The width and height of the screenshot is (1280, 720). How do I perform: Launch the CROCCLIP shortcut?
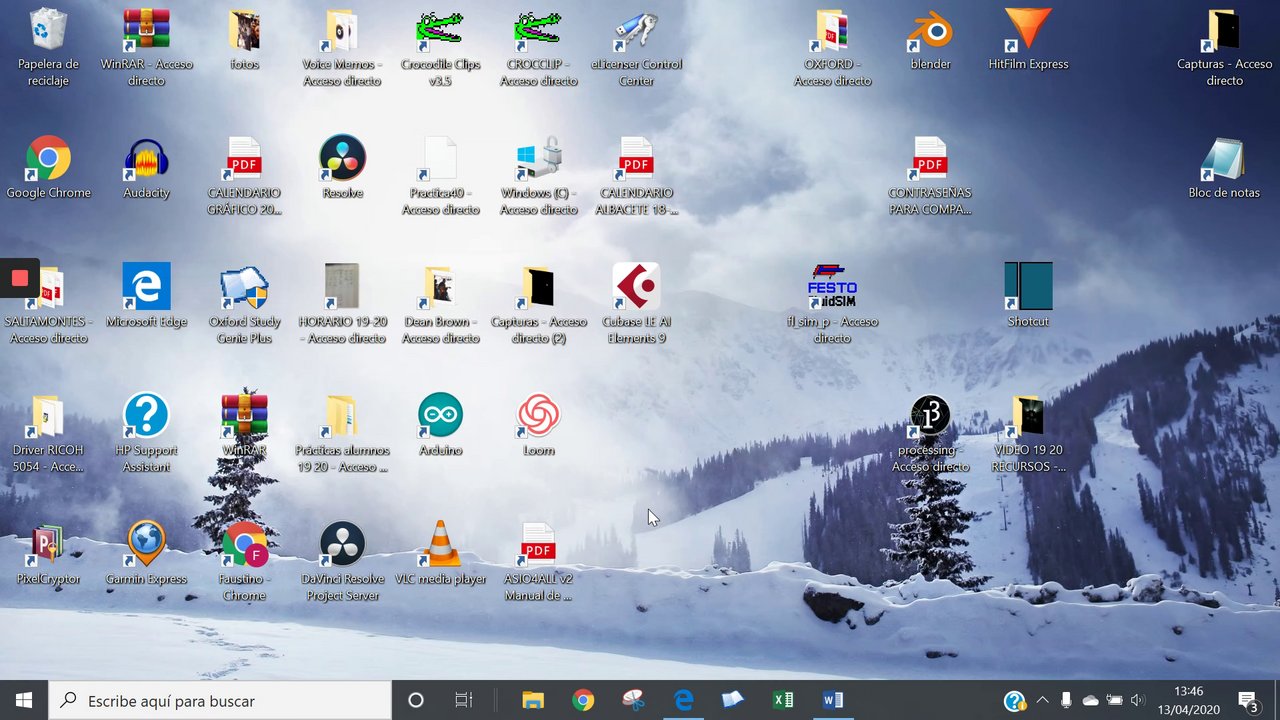pos(538,47)
